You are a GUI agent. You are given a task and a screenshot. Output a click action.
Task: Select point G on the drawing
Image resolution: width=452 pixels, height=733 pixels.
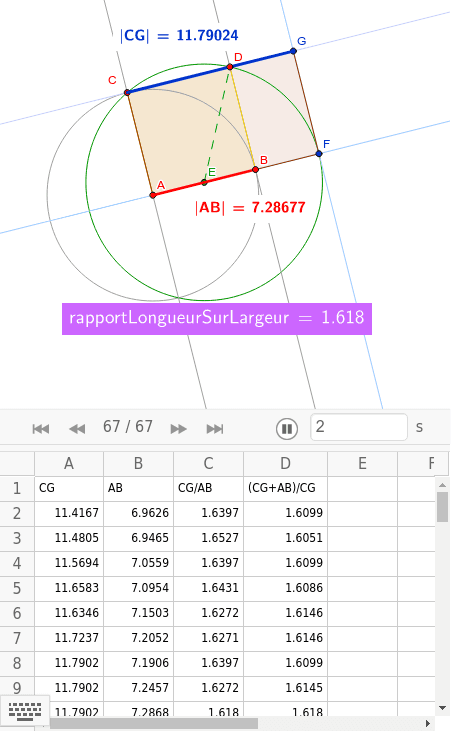pyautogui.click(x=293, y=50)
